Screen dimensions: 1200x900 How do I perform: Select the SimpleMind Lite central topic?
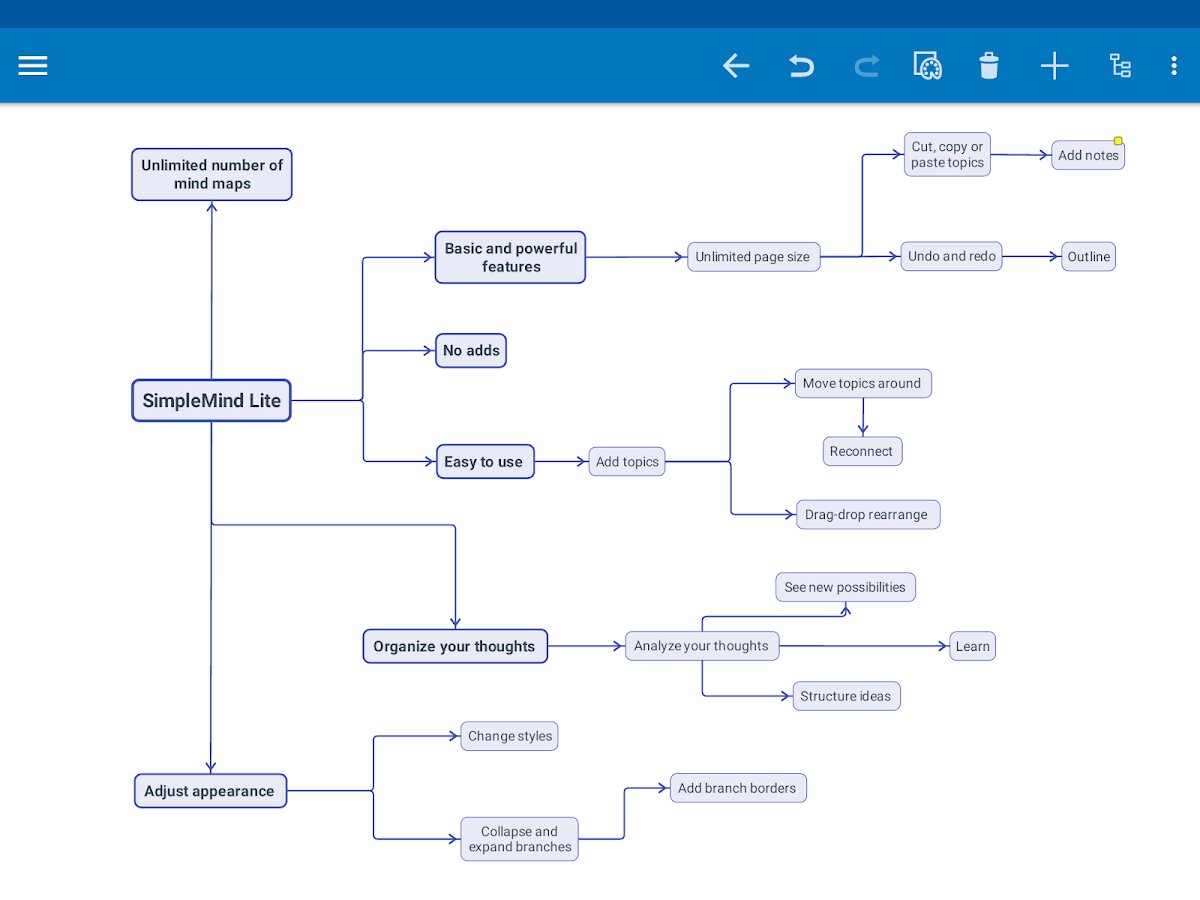pyautogui.click(x=211, y=401)
